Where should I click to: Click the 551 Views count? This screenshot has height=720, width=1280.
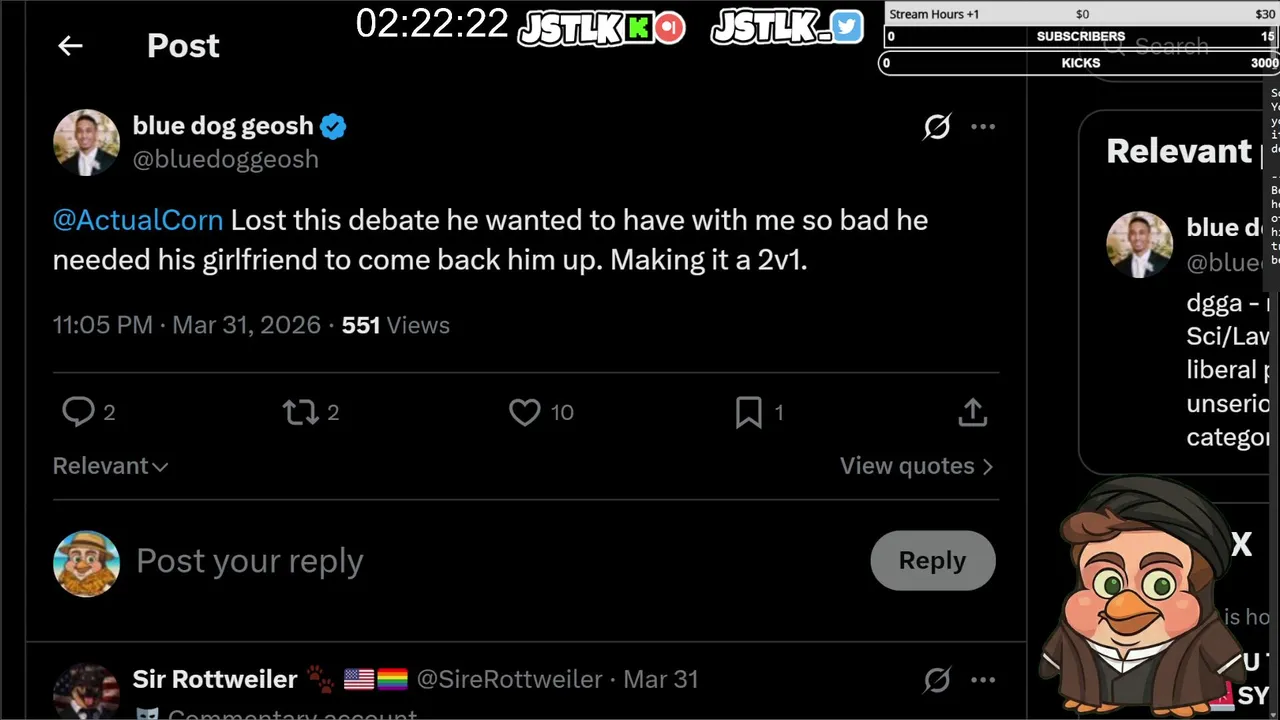coord(395,325)
